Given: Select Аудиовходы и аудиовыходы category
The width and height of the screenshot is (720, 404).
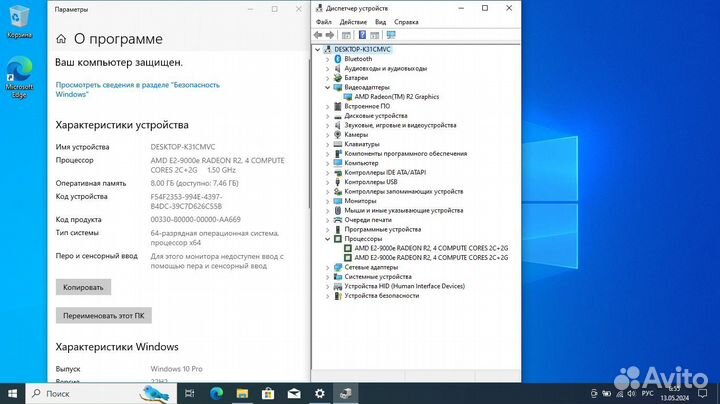Looking at the screenshot, I should point(386,68).
